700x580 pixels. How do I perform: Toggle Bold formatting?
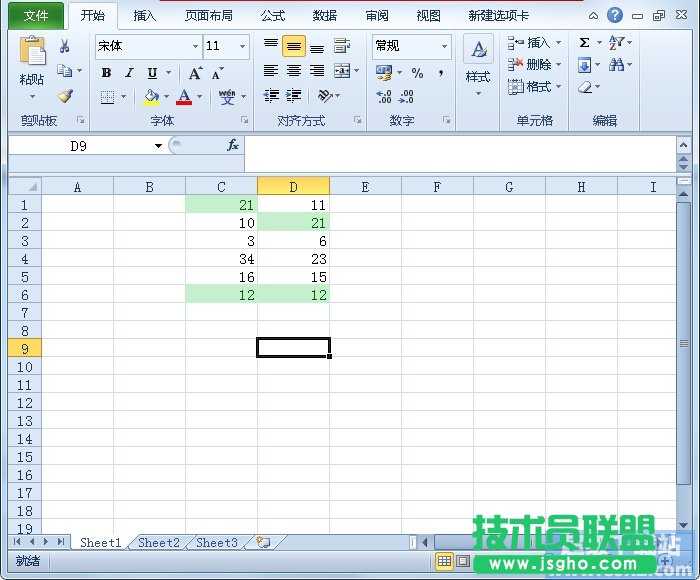(107, 73)
